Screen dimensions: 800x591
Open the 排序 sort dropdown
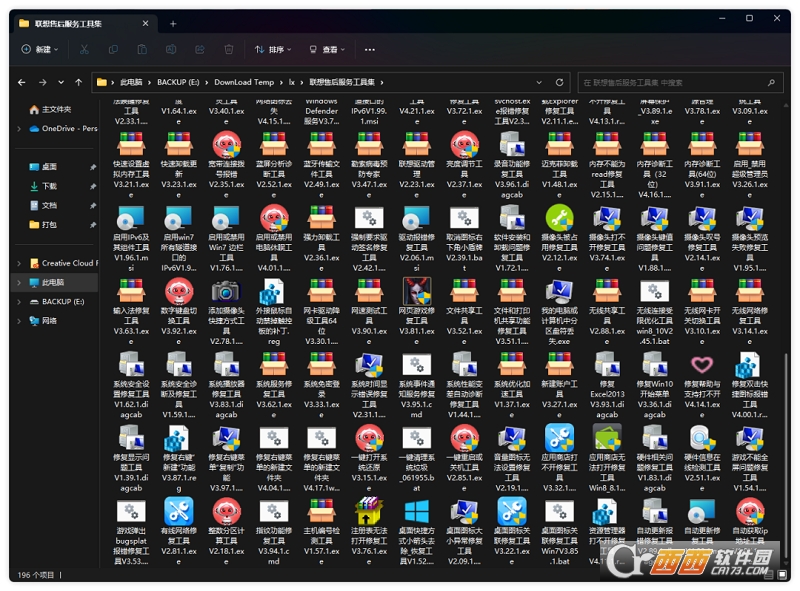pos(273,50)
